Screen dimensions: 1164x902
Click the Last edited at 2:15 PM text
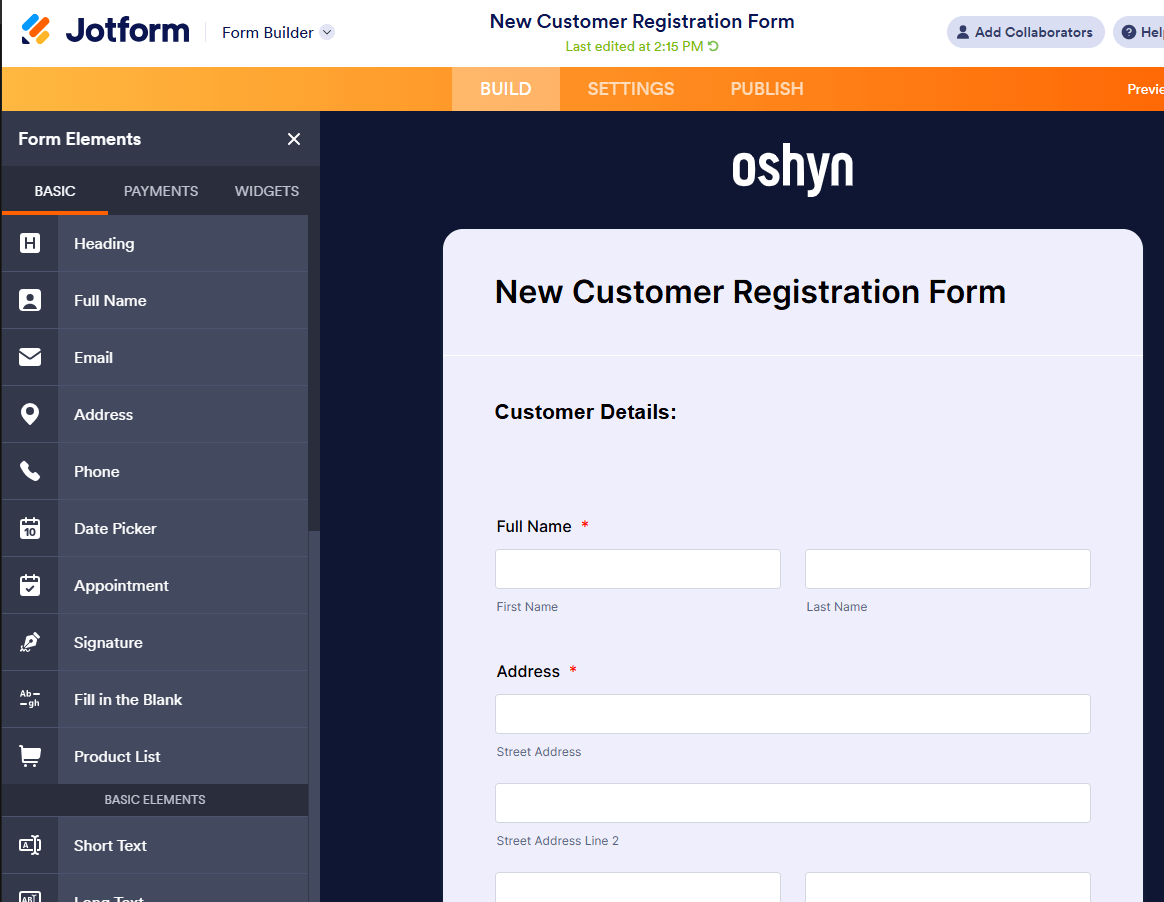(634, 46)
